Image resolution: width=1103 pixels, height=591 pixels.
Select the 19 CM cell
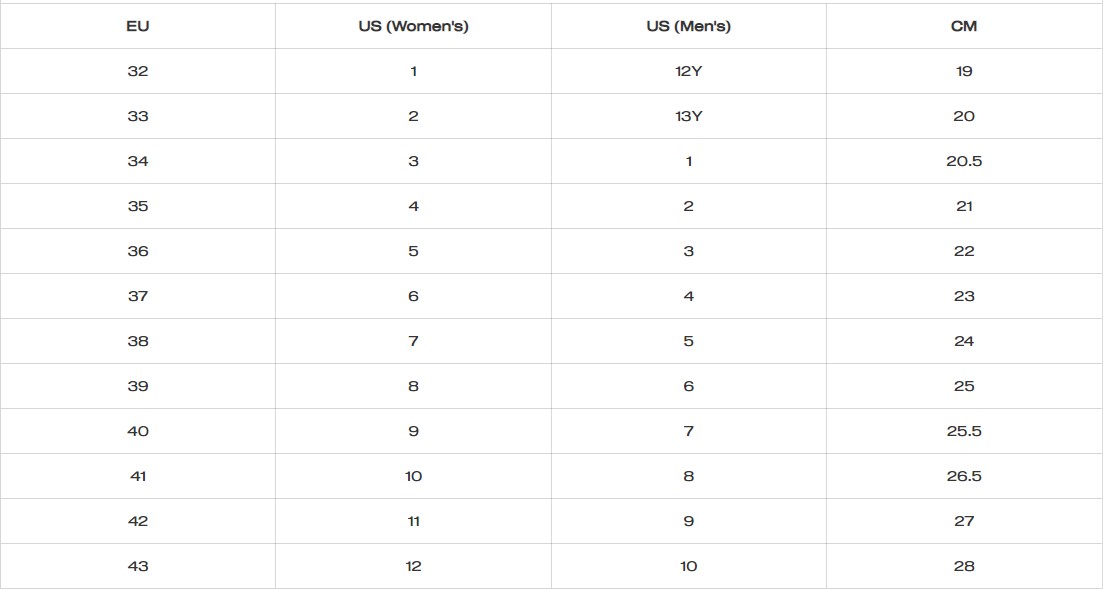point(964,71)
